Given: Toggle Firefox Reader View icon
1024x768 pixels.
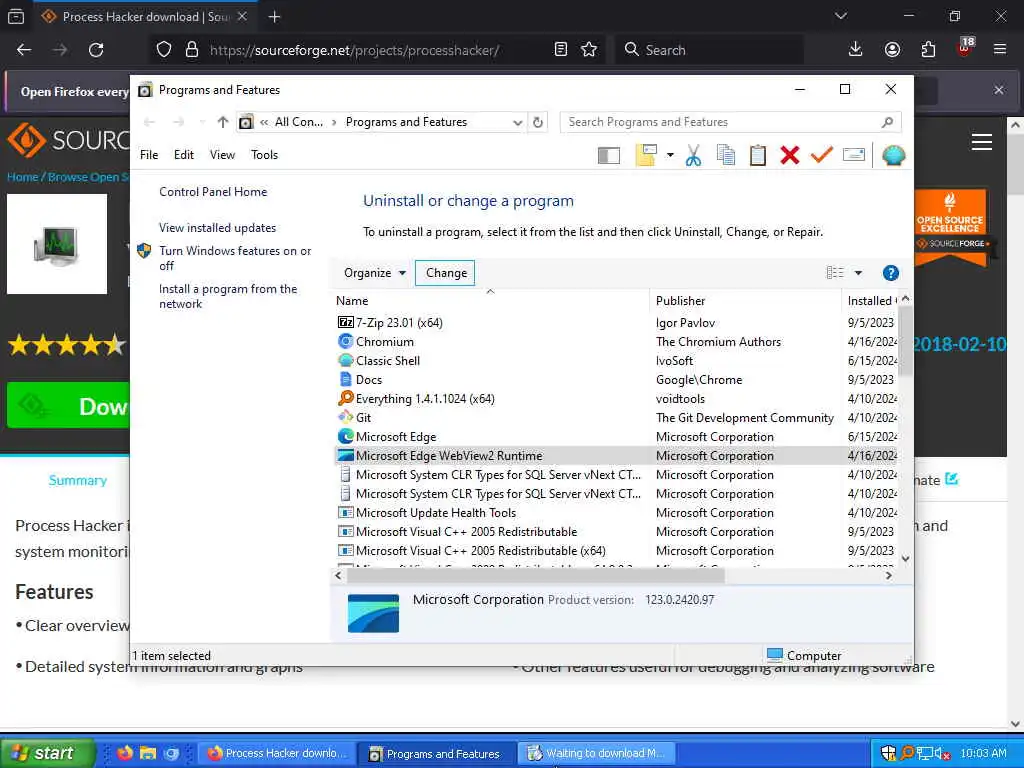Looking at the screenshot, I should point(560,50).
